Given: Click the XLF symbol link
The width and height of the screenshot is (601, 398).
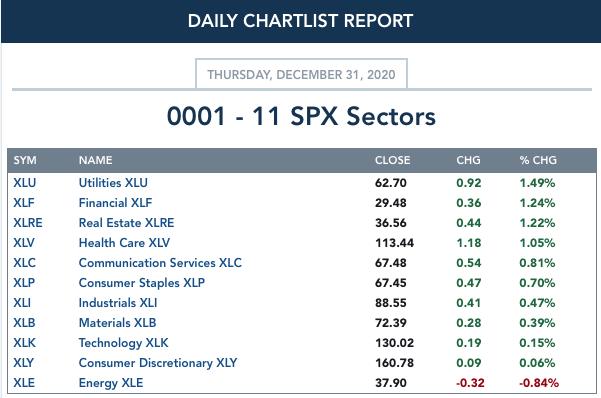Looking at the screenshot, I should pos(24,203).
